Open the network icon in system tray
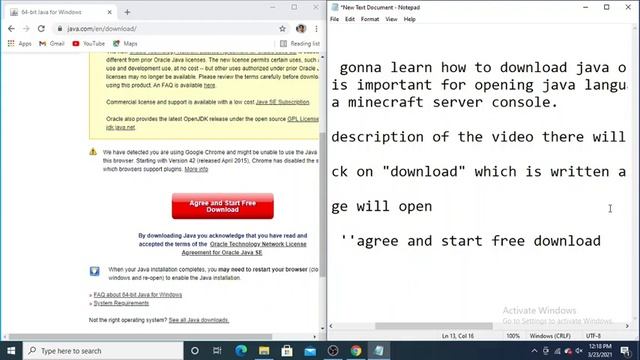The width and height of the screenshot is (640, 360). pyautogui.click(x=557, y=351)
